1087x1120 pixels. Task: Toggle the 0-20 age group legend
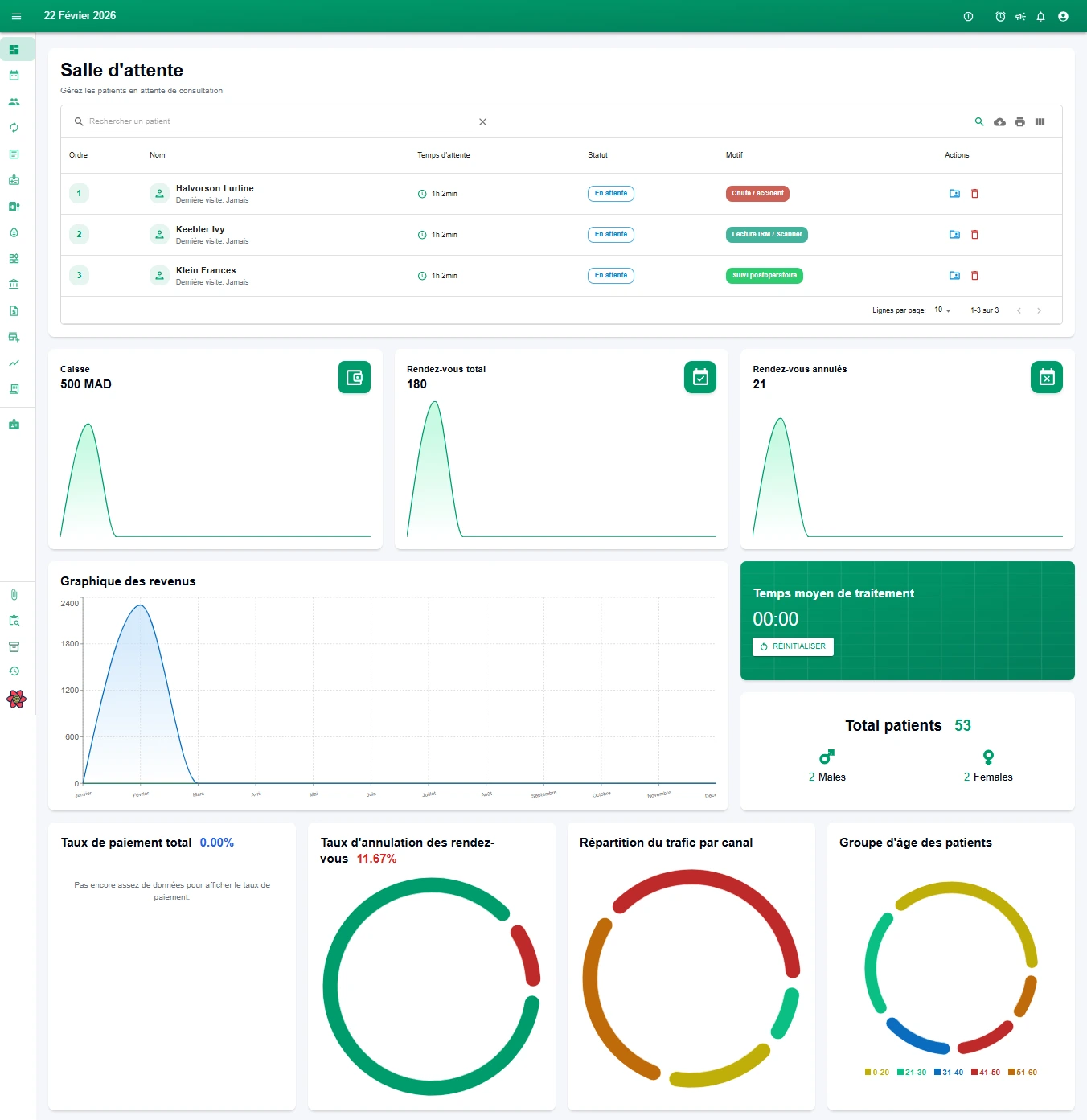pos(876,1073)
